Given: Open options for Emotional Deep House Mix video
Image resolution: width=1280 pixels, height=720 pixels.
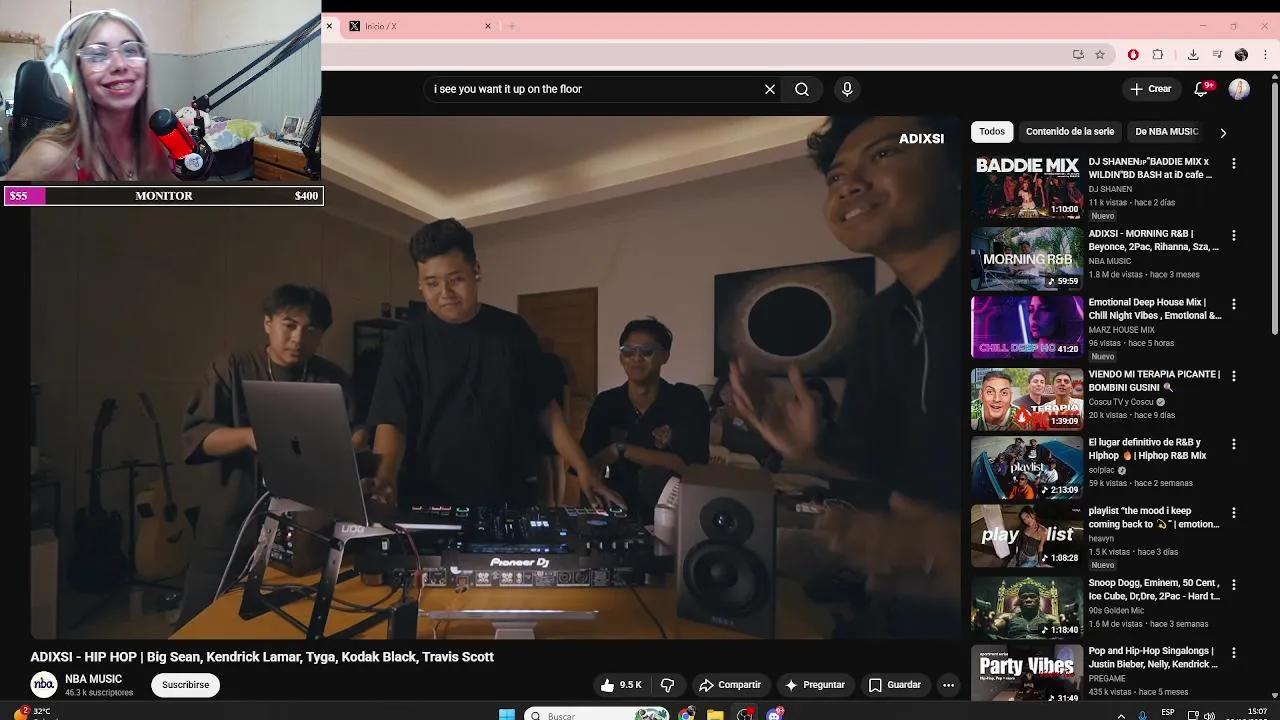Looking at the screenshot, I should [x=1233, y=303].
